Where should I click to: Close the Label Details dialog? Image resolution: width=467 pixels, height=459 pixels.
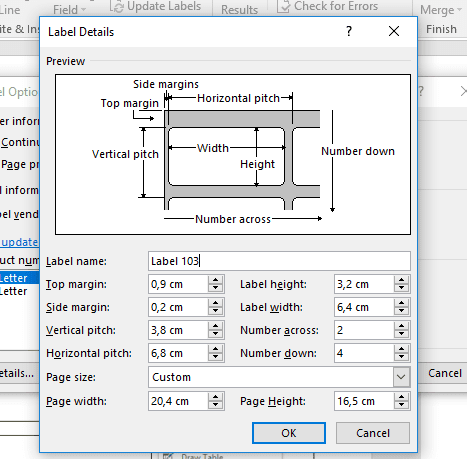394,31
